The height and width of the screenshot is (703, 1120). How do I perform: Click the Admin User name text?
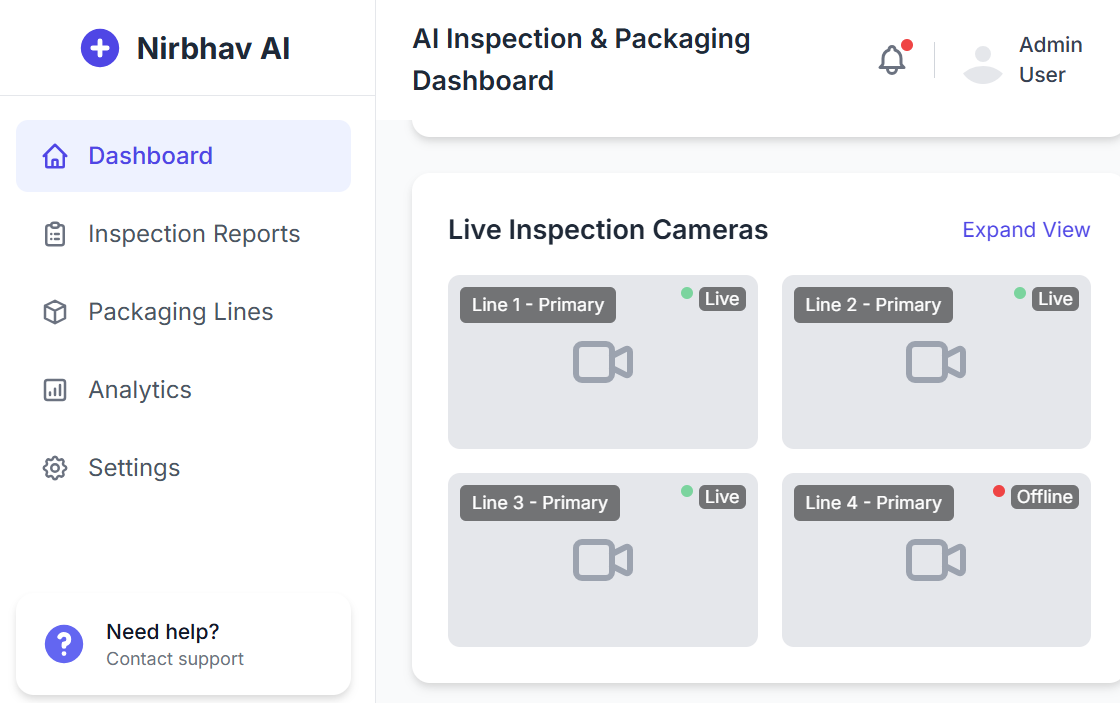tap(1050, 60)
